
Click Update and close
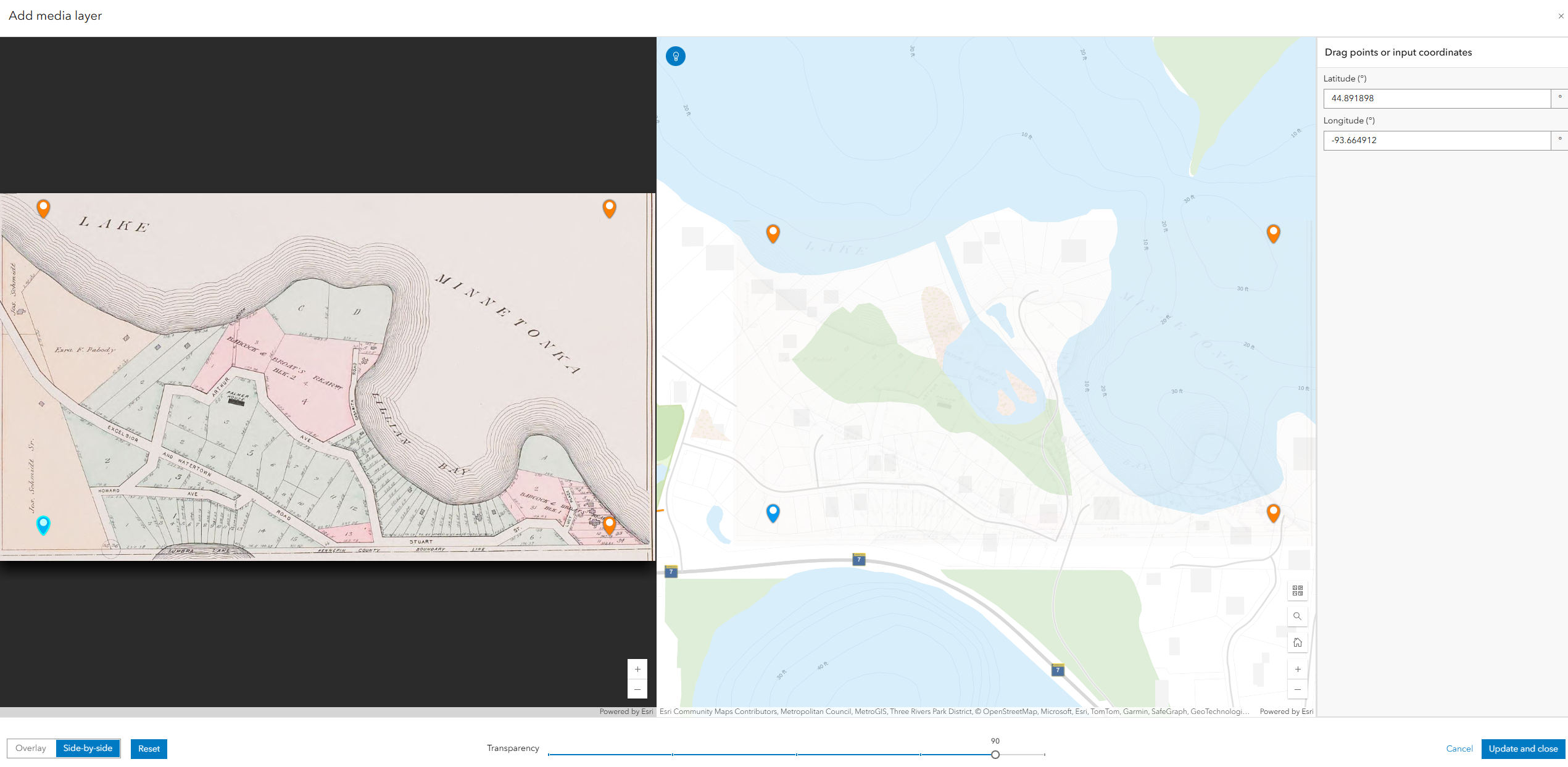pyautogui.click(x=1524, y=748)
